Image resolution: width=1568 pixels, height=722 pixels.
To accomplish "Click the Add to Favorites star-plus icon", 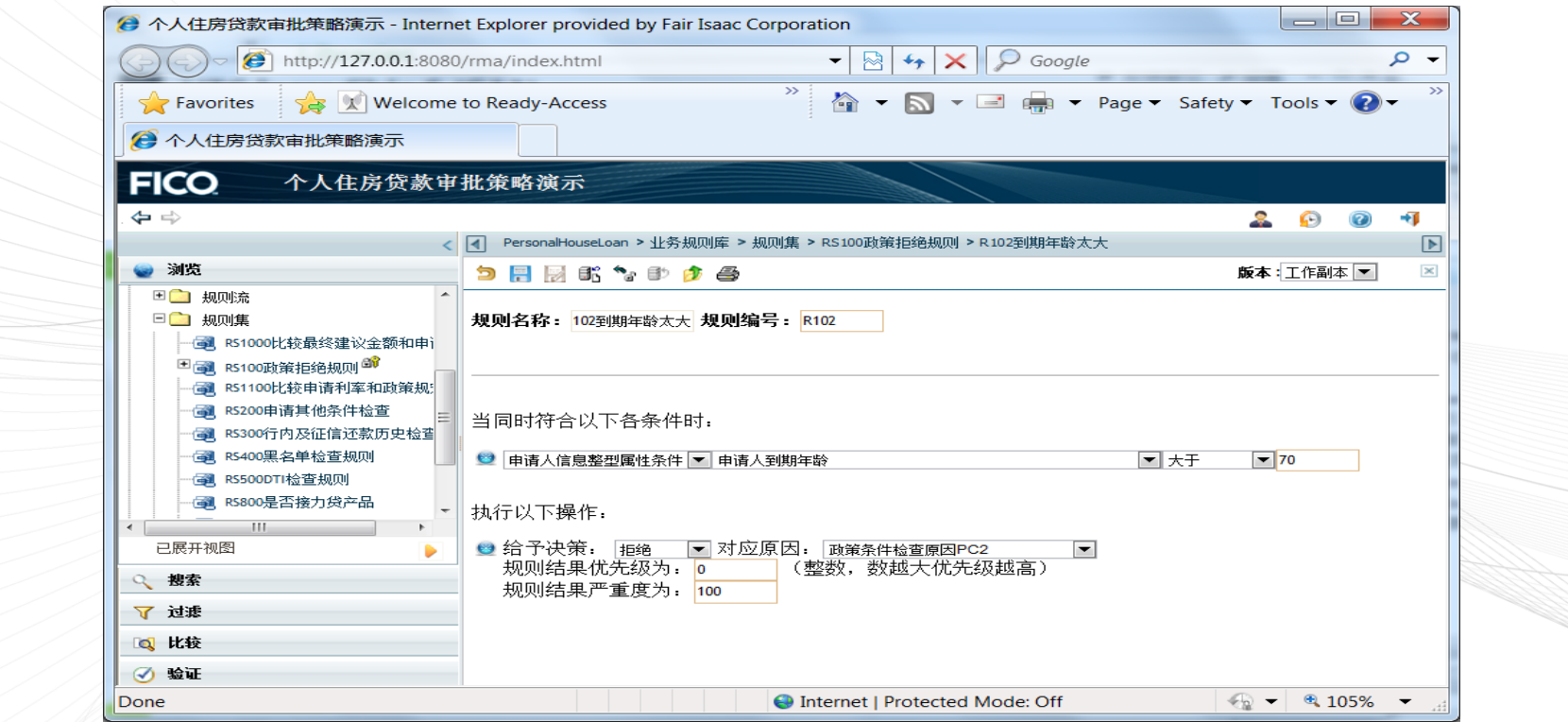I will tap(310, 102).
